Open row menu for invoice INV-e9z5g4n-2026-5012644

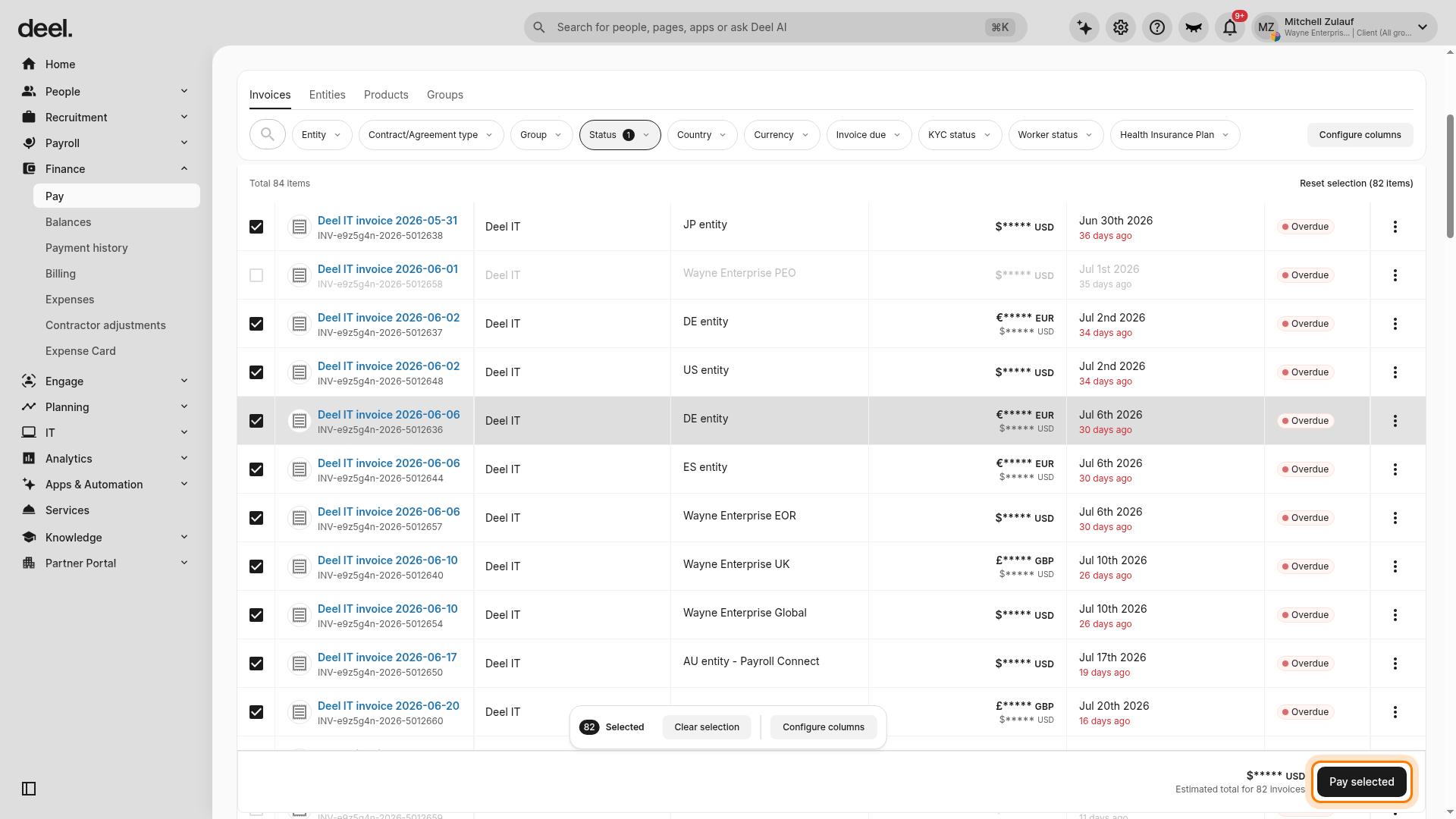click(1395, 469)
